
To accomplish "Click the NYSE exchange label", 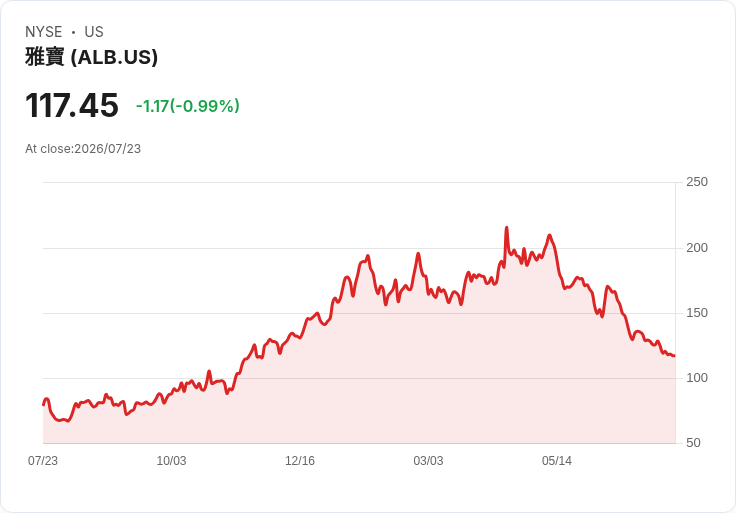I will (x=44, y=32).
